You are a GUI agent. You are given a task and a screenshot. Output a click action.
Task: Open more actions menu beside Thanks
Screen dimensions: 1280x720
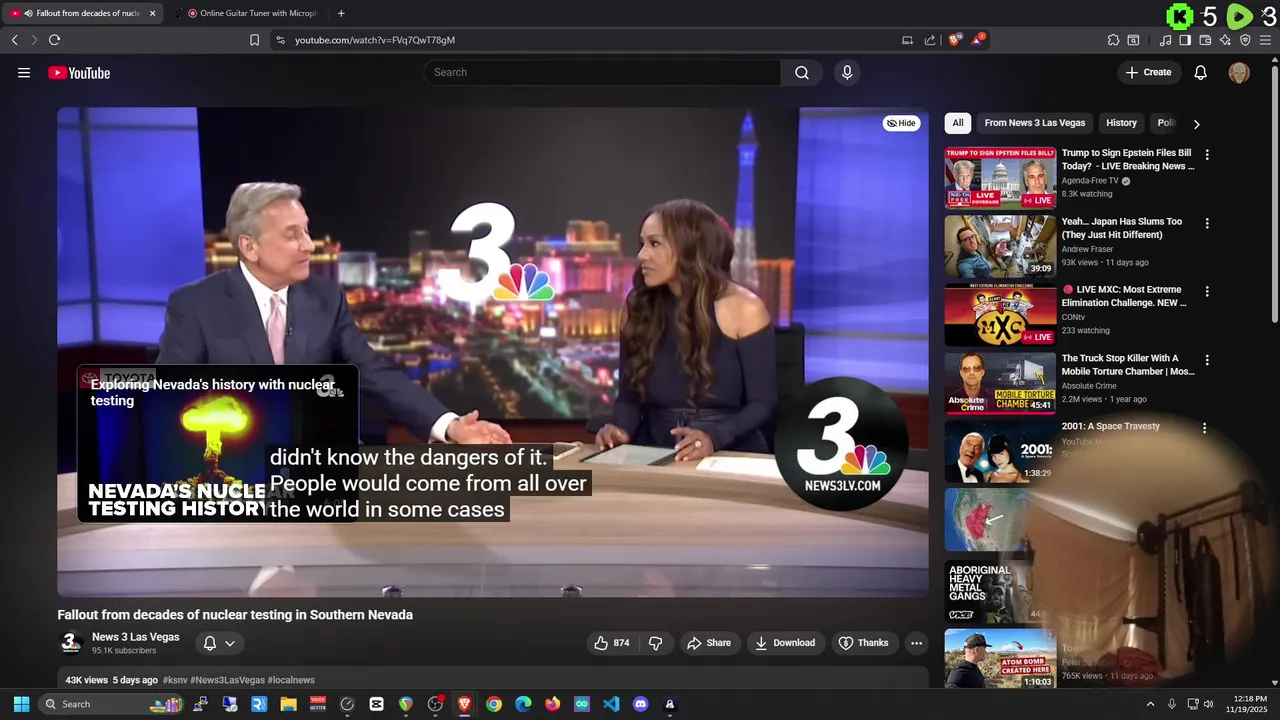[916, 643]
